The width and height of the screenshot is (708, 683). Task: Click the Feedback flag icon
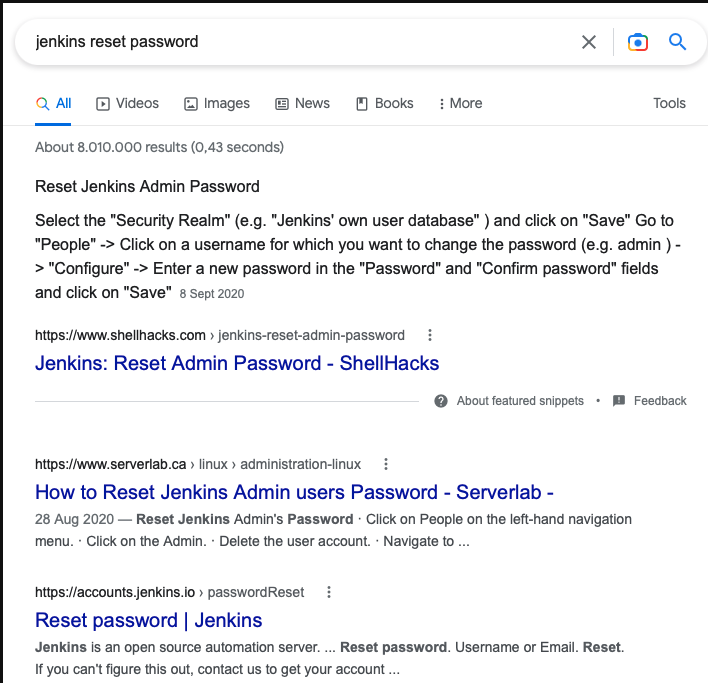pos(619,400)
